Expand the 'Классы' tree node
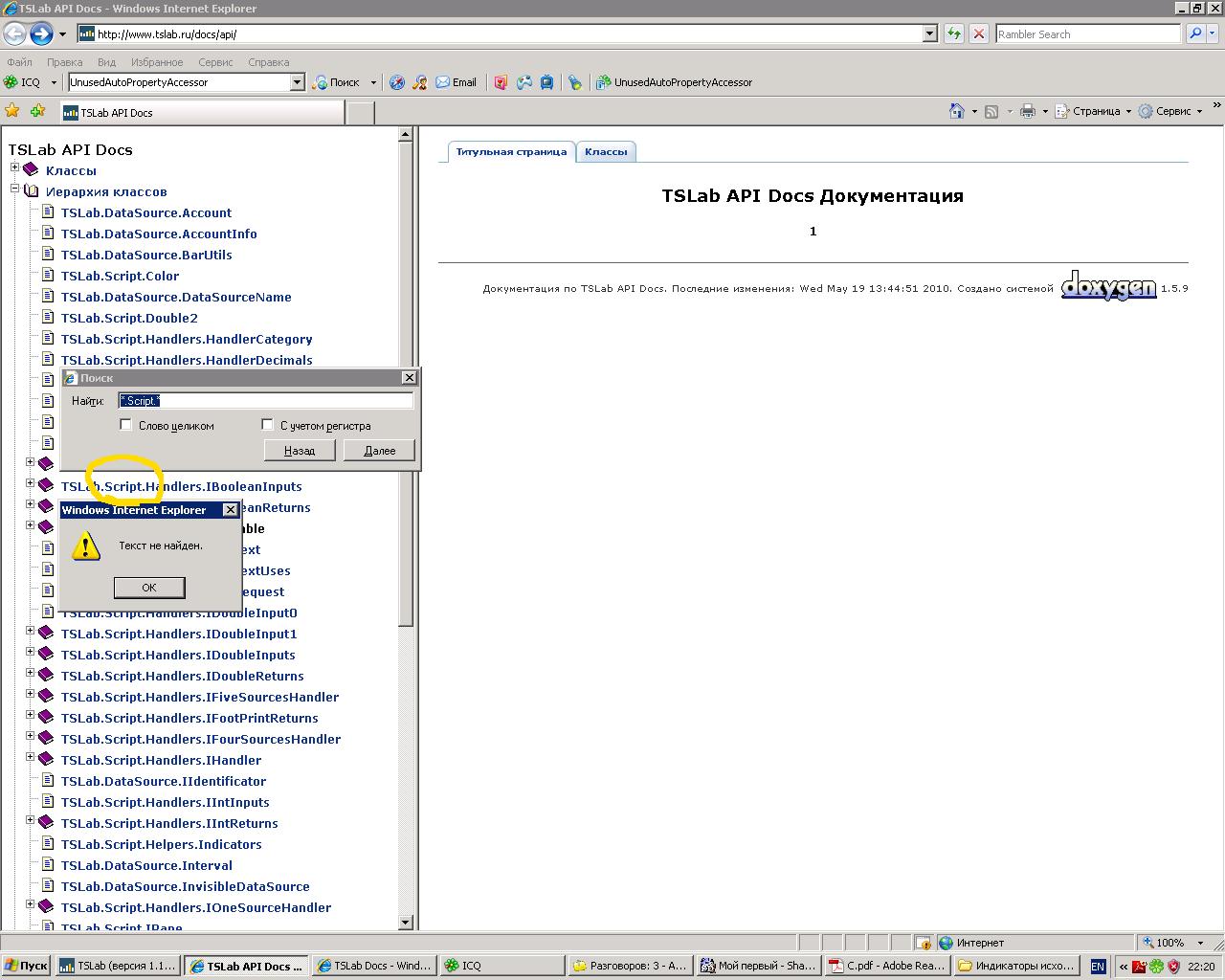 [x=14, y=167]
